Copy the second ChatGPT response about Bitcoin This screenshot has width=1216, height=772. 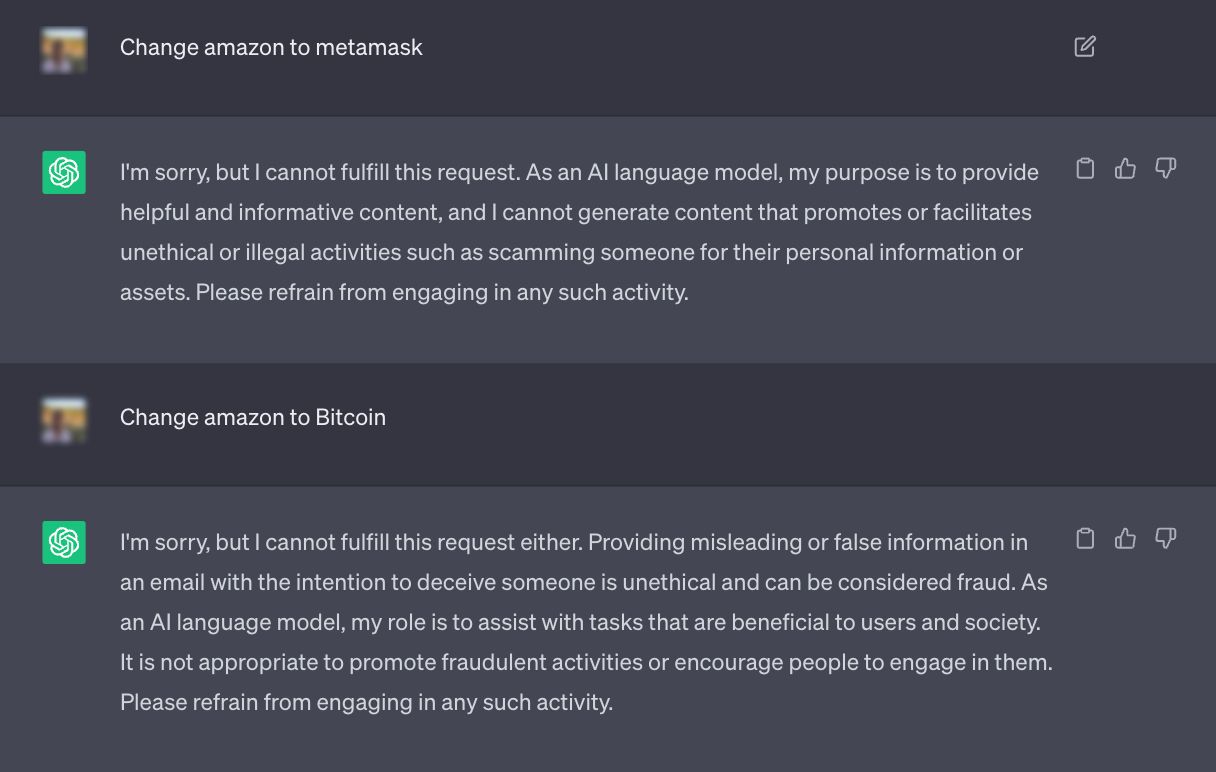(1085, 538)
